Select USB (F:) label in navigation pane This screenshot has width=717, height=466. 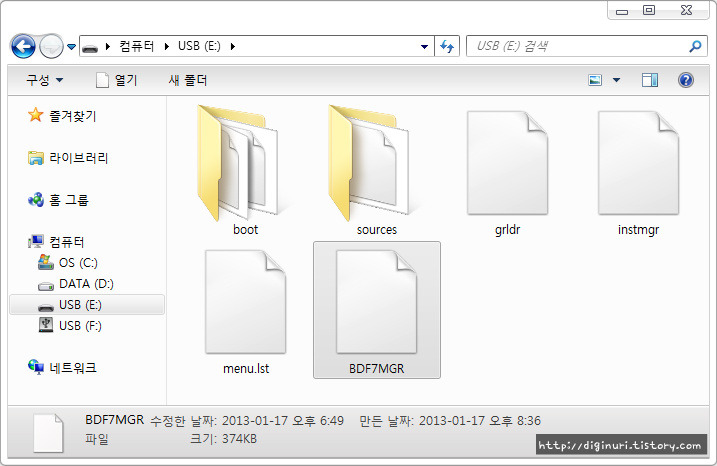click(80, 326)
